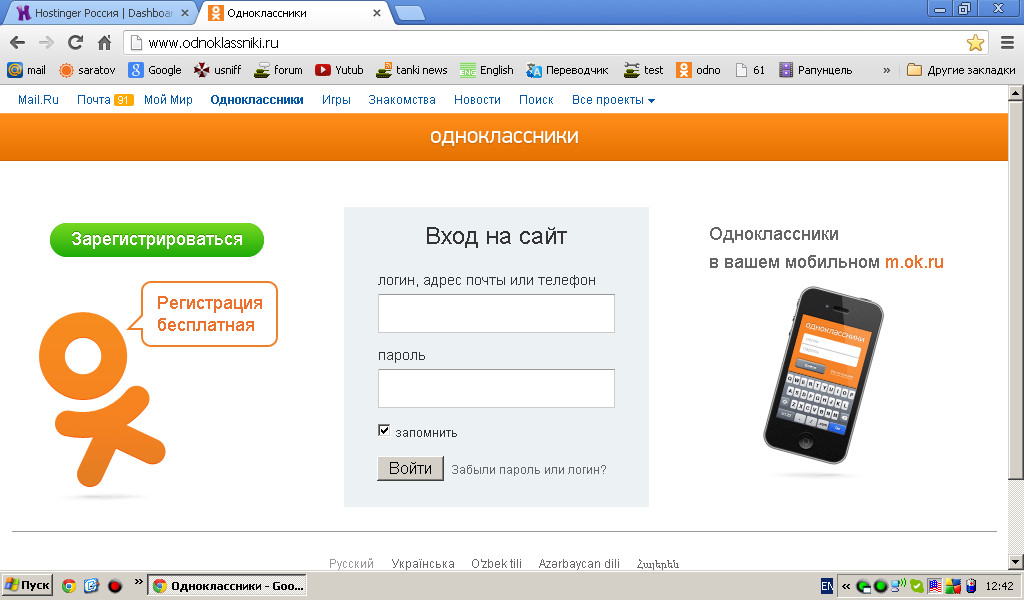Click the Одноклассники taskbar window button
Viewport: 1024px width, 600px height.
click(227, 586)
